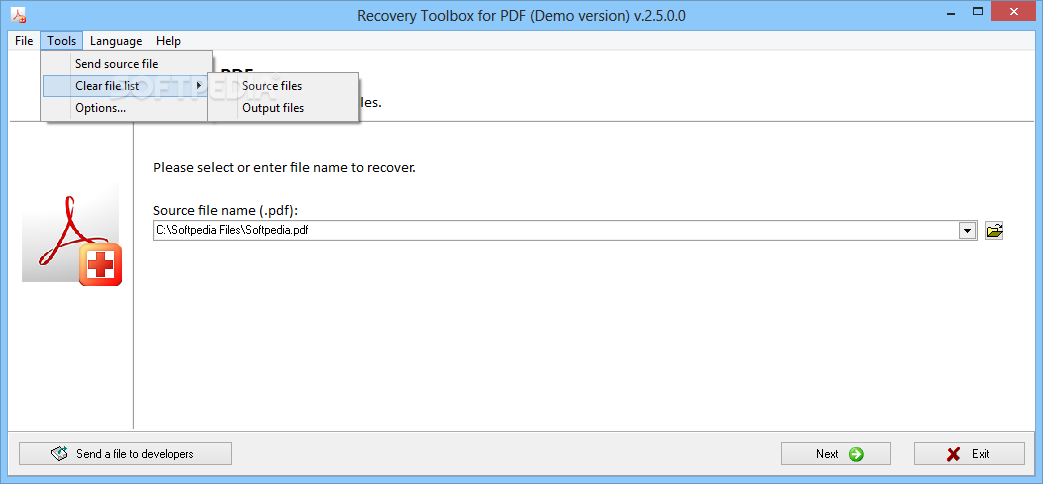The image size is (1043, 484).
Task: Select Clear file list submenu entry
Action: click(x=126, y=86)
